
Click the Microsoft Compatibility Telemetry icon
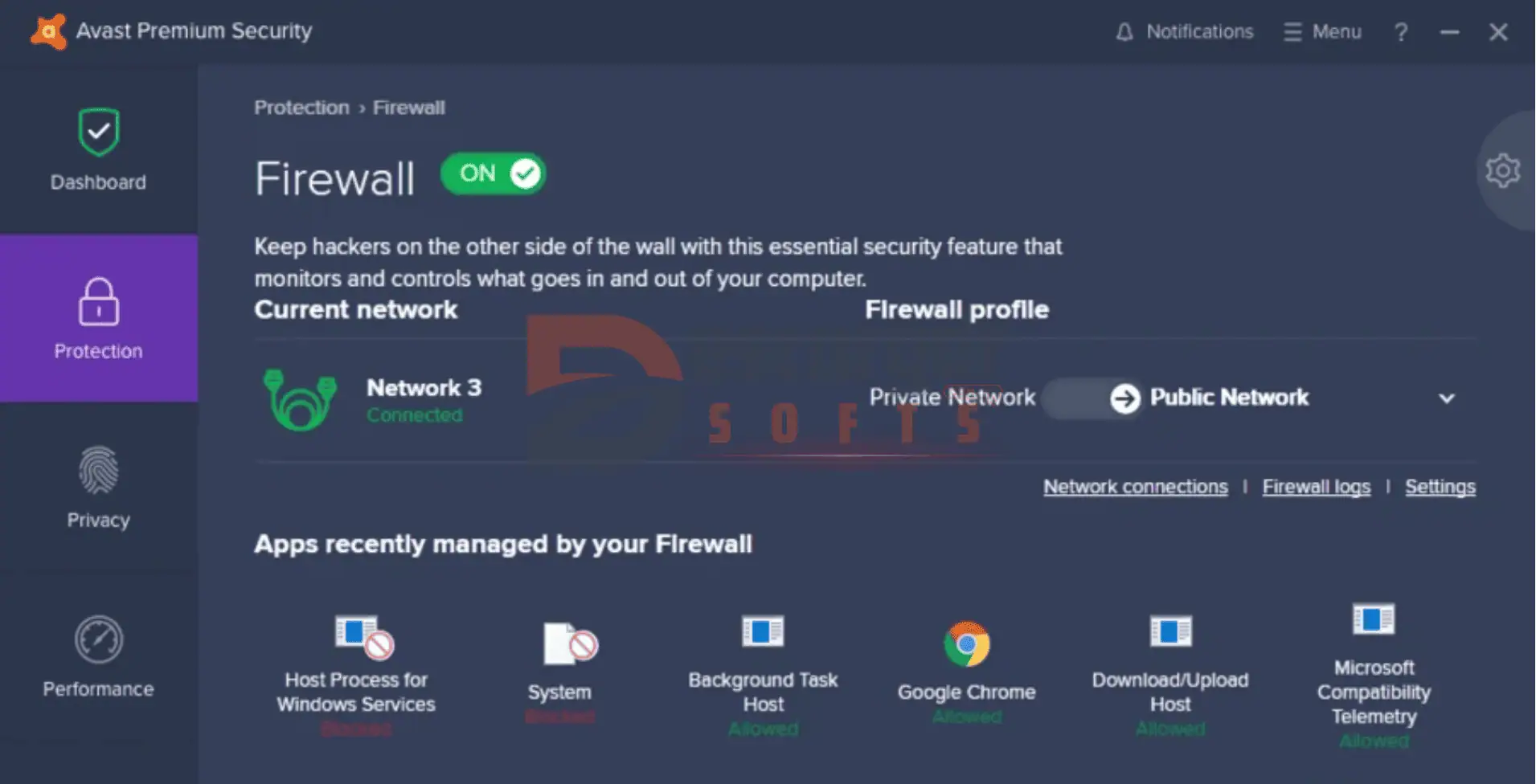pos(1374,619)
